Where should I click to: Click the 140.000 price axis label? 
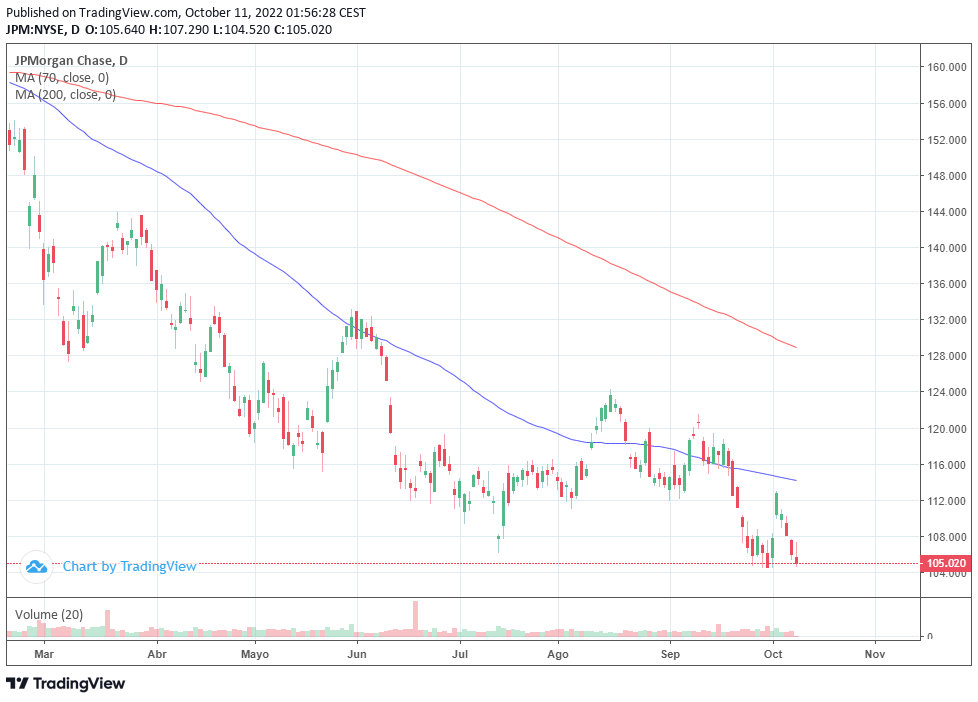[946, 248]
